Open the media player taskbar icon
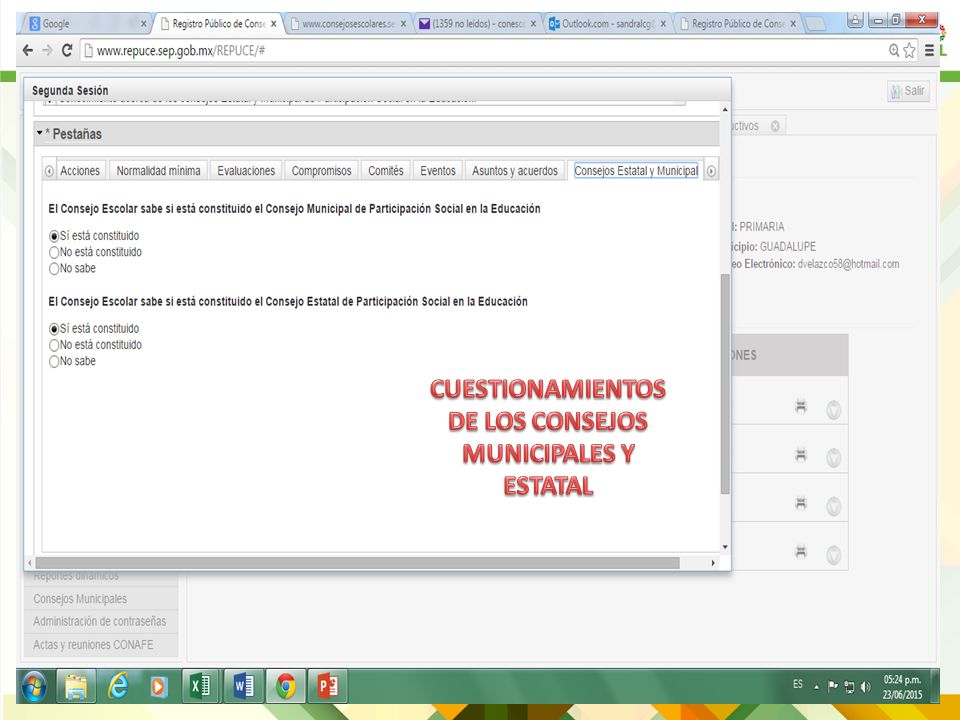The image size is (960, 720). click(x=158, y=686)
